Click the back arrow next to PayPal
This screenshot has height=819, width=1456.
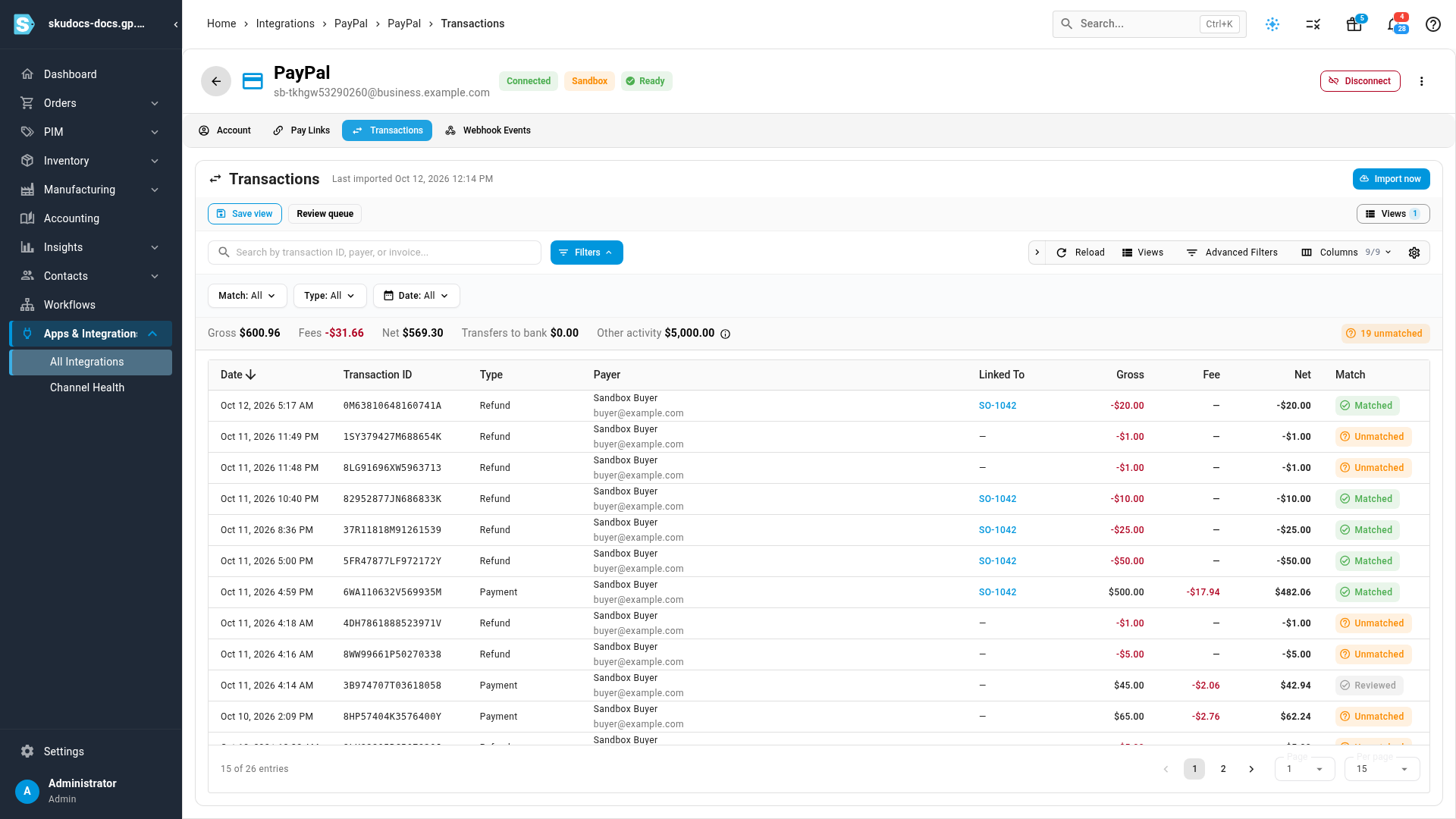coord(216,81)
